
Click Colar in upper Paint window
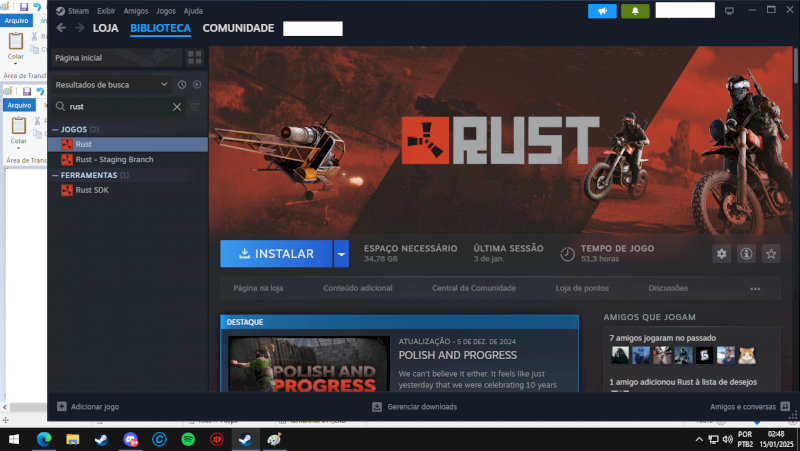[15, 46]
